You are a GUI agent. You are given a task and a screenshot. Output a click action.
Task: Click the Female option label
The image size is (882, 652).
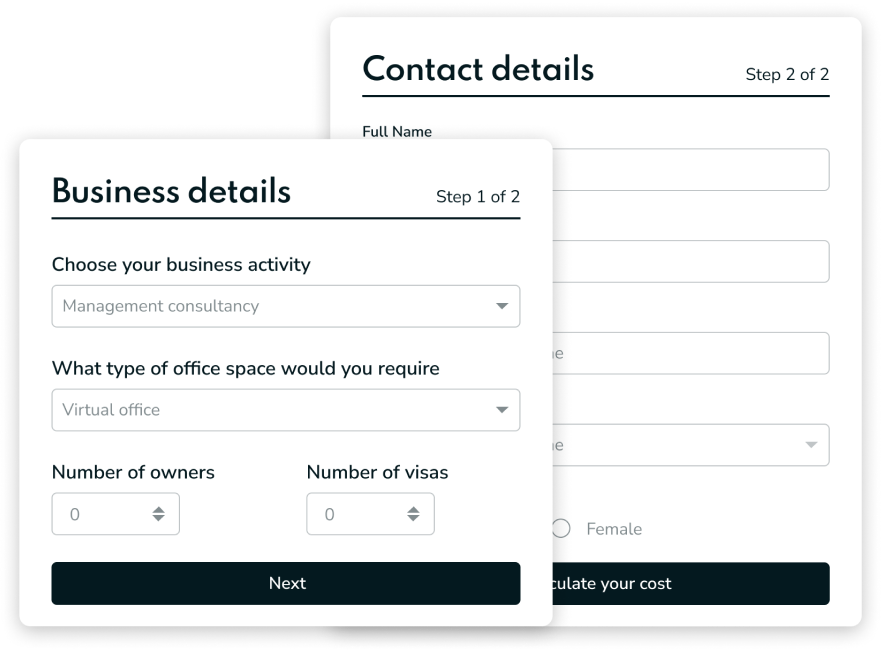(x=614, y=529)
